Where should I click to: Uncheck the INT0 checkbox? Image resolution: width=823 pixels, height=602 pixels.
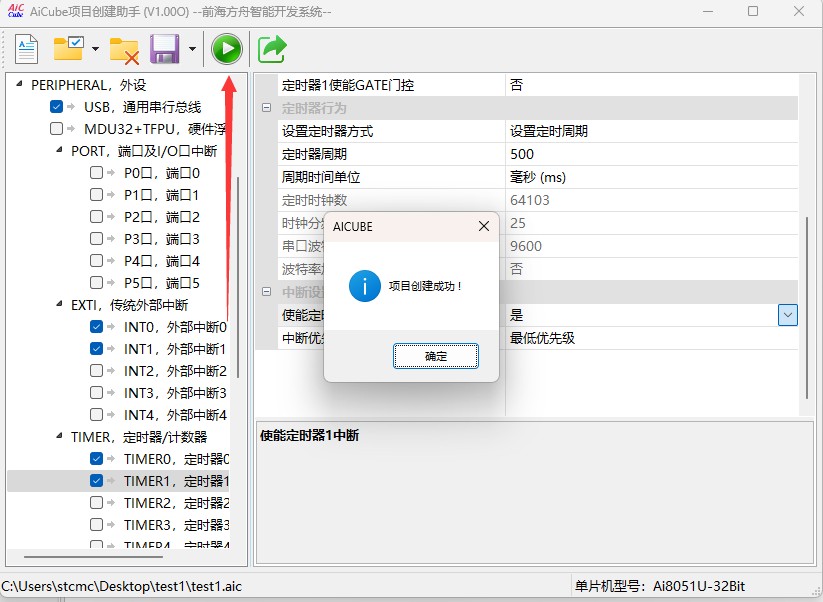(x=96, y=326)
